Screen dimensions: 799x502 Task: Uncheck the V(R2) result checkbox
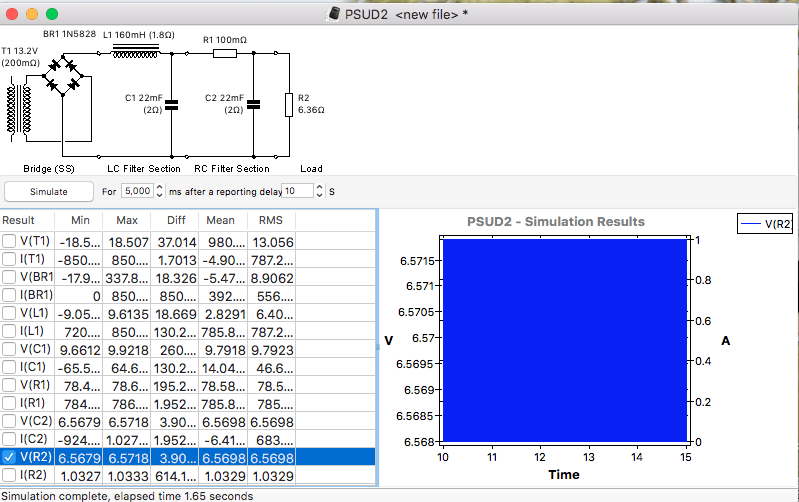click(x=9, y=457)
